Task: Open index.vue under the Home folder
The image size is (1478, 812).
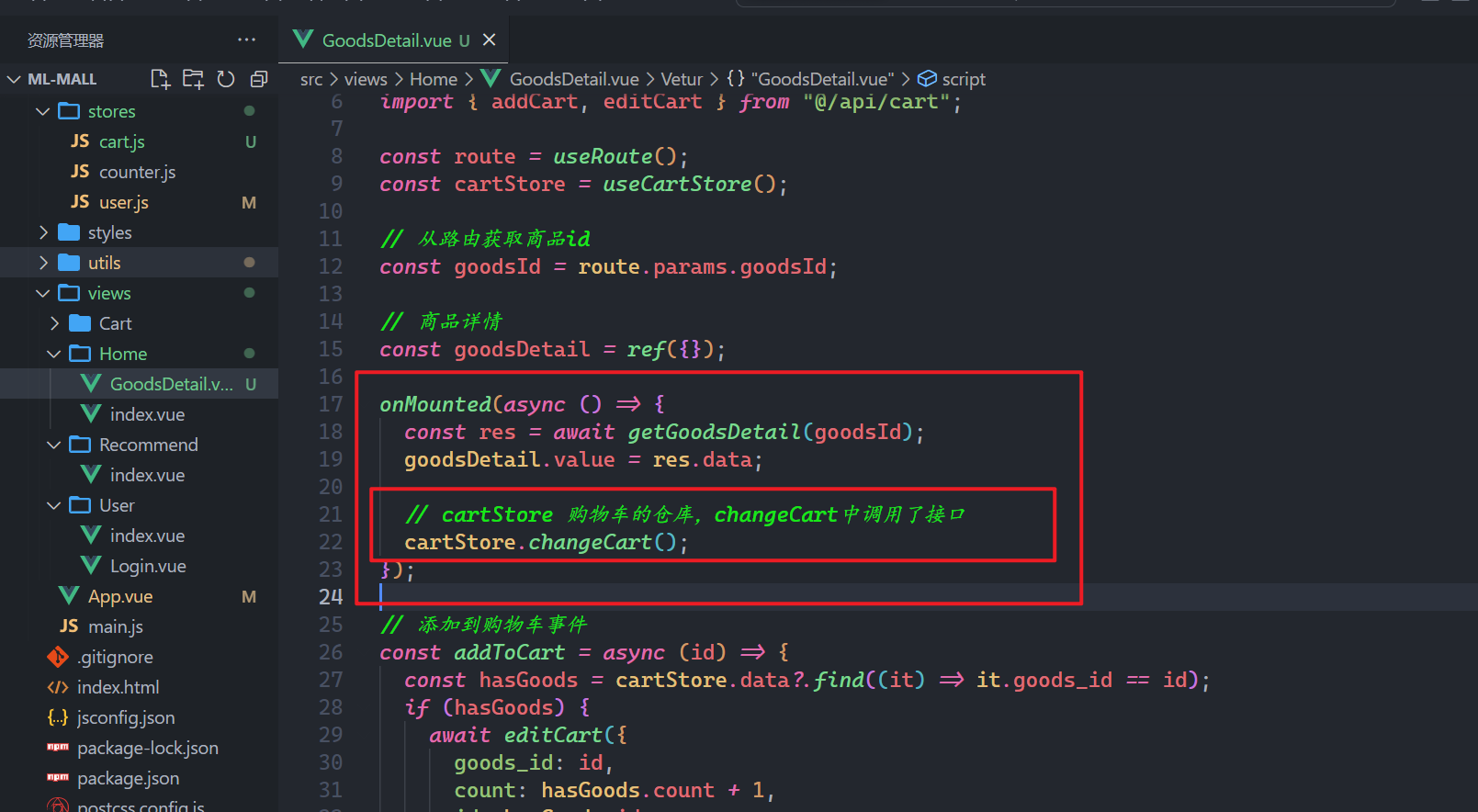Action: [147, 414]
